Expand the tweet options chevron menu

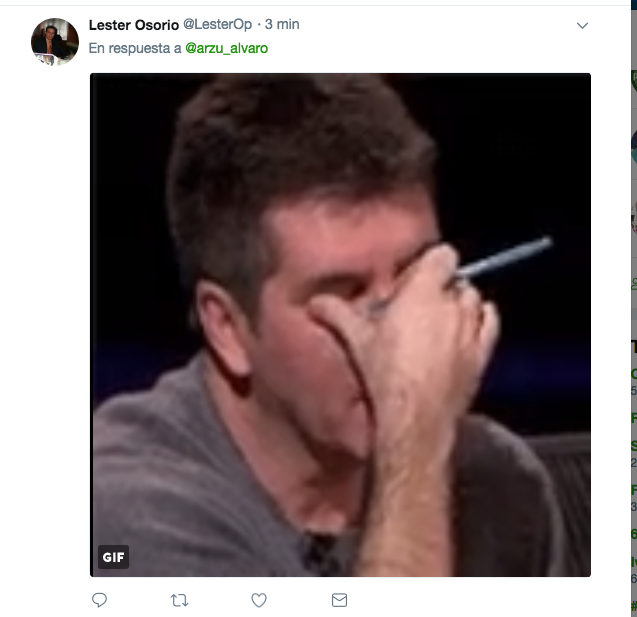pos(582,26)
